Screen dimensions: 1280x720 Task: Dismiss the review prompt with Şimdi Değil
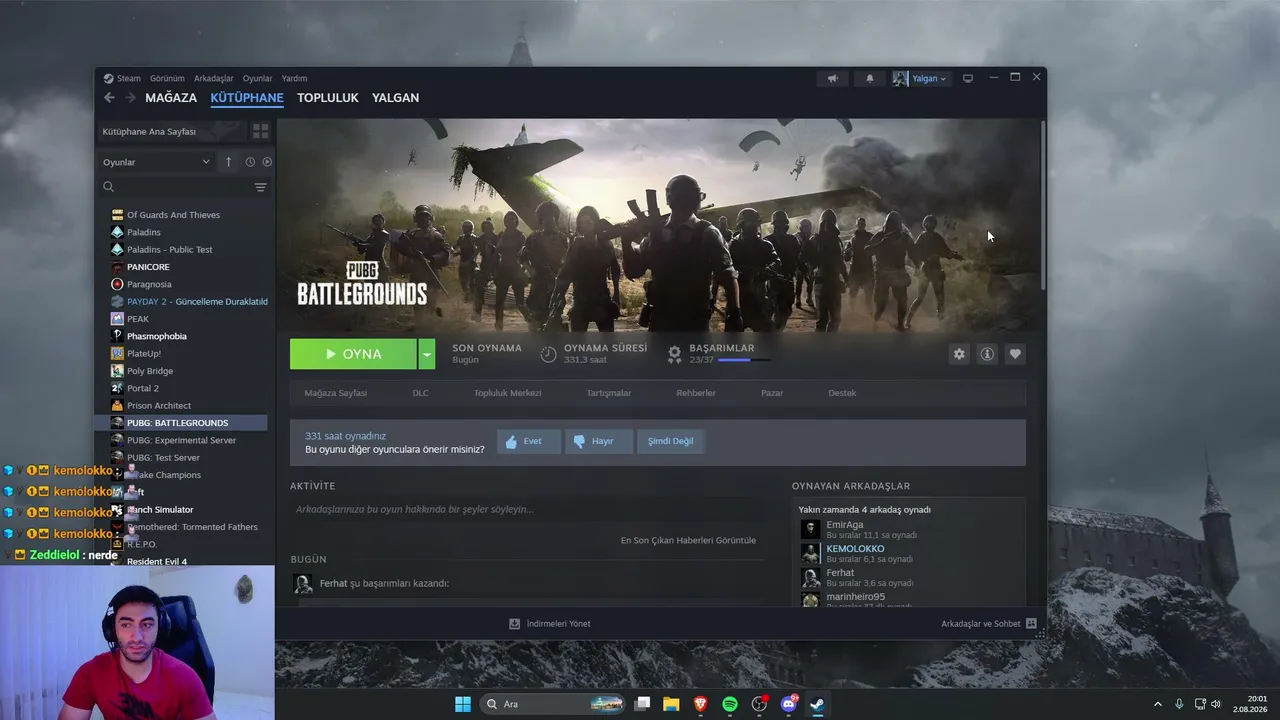(670, 441)
